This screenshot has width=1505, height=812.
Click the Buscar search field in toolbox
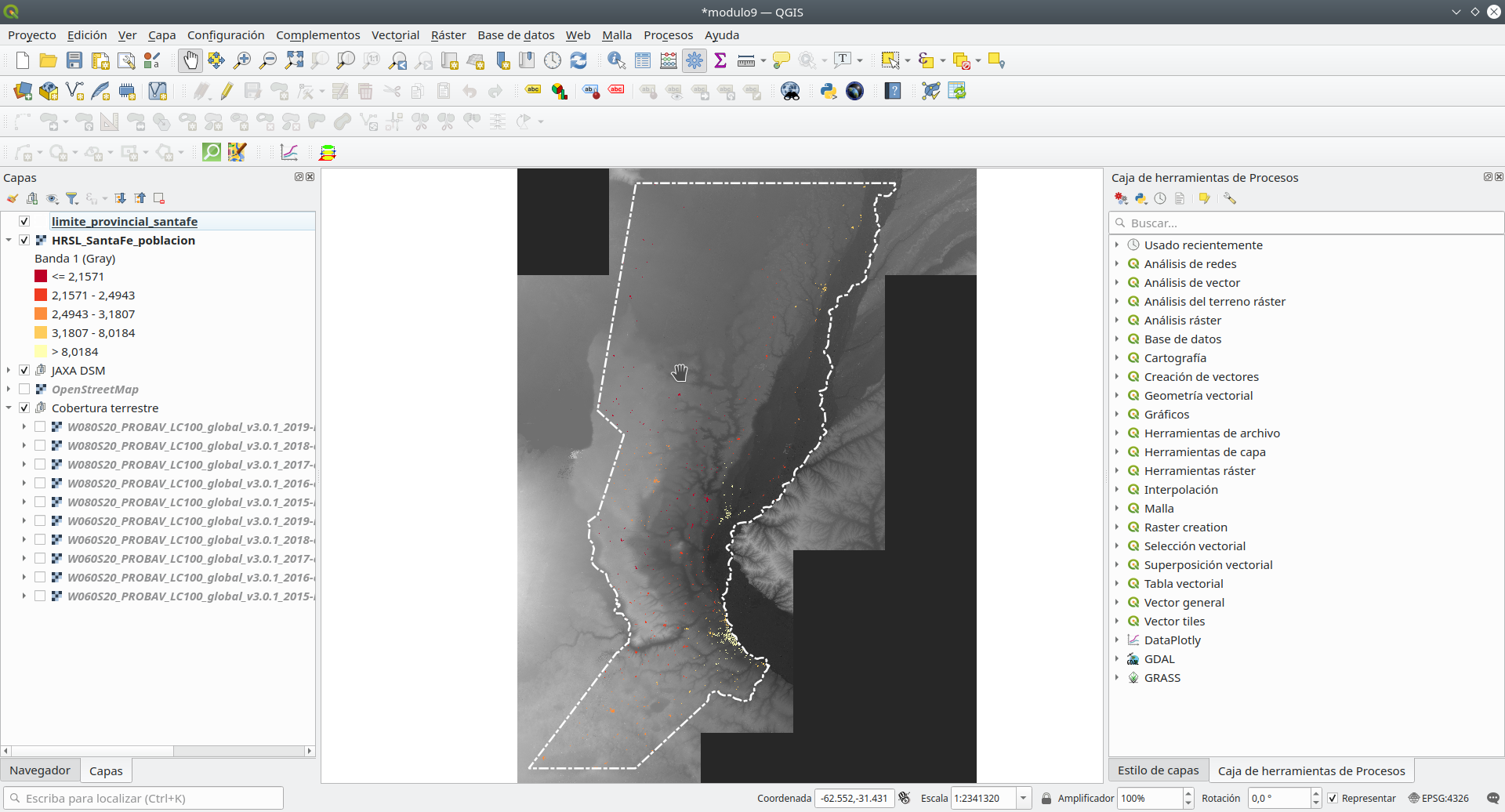(x=1306, y=223)
